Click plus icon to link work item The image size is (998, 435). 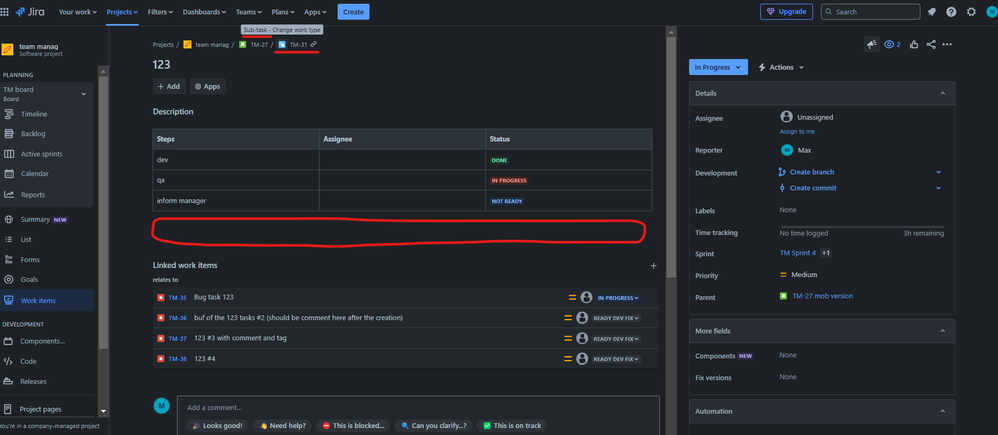click(653, 266)
